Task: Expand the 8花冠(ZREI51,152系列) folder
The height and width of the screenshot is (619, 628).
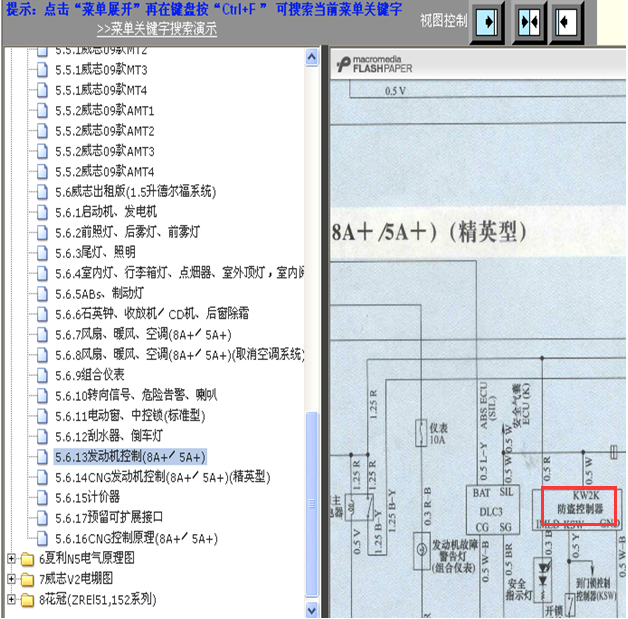Action: [x=11, y=599]
